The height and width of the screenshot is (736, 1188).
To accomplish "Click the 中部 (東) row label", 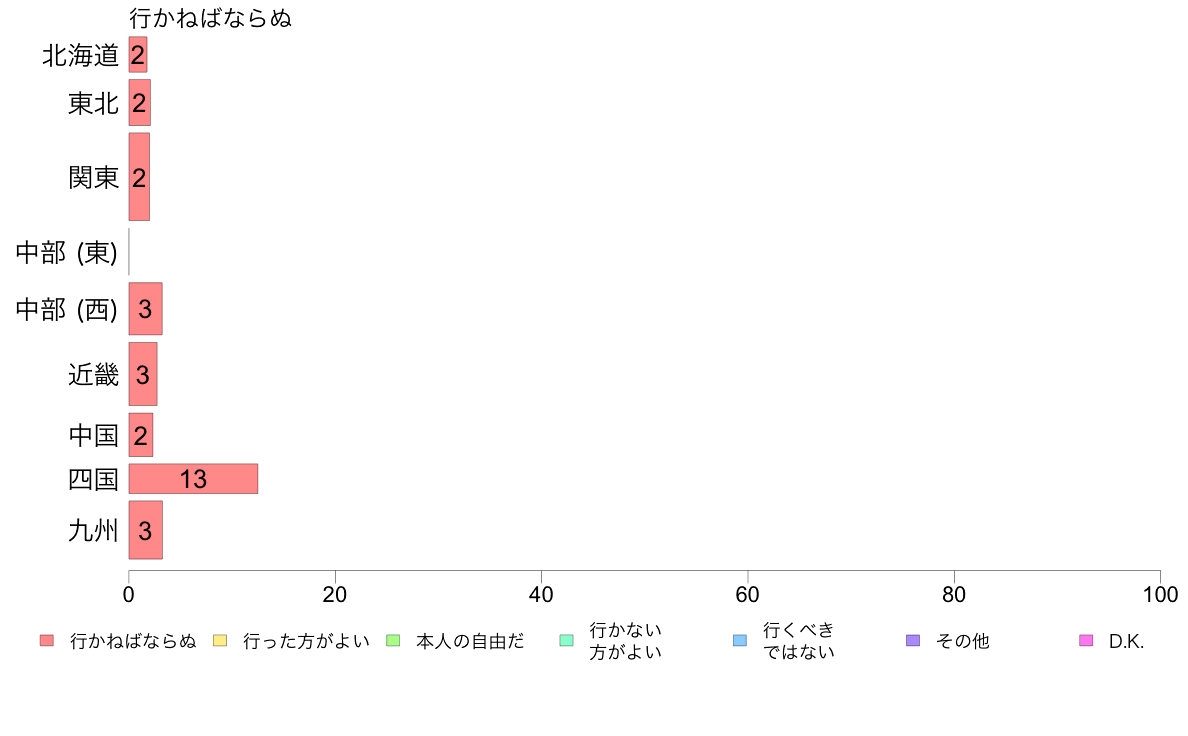I will 67,252.
